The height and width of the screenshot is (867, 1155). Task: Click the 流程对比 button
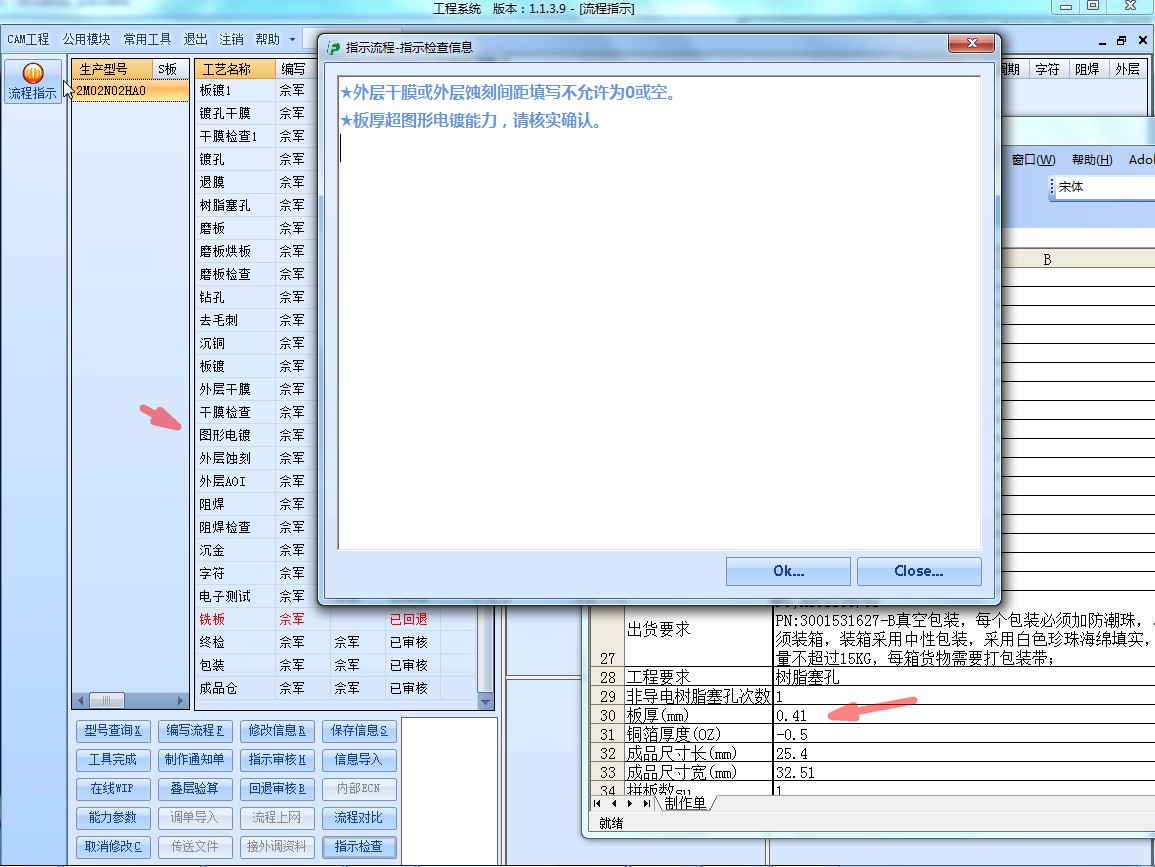pyautogui.click(x=359, y=818)
